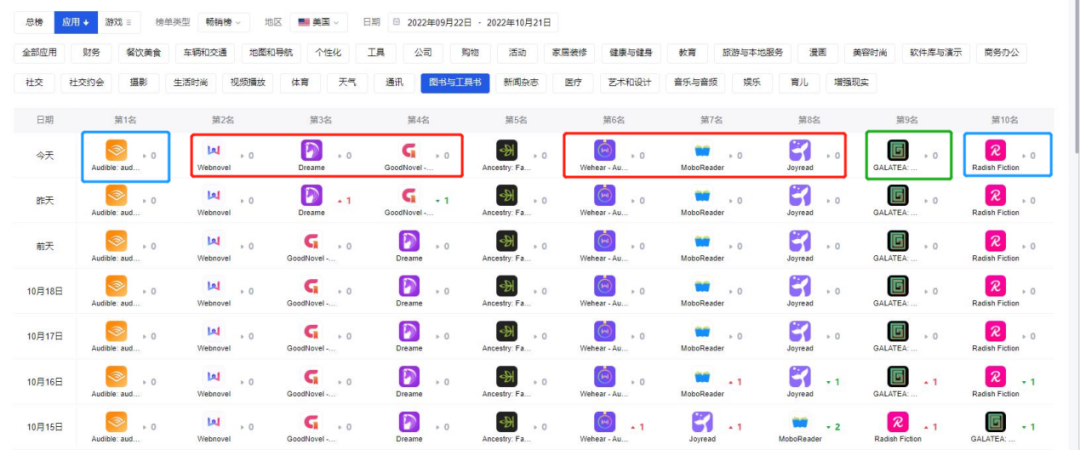Switch to the 总榜 toggle option
Image resolution: width=1080 pixels, height=450 pixels.
click(x=34, y=21)
